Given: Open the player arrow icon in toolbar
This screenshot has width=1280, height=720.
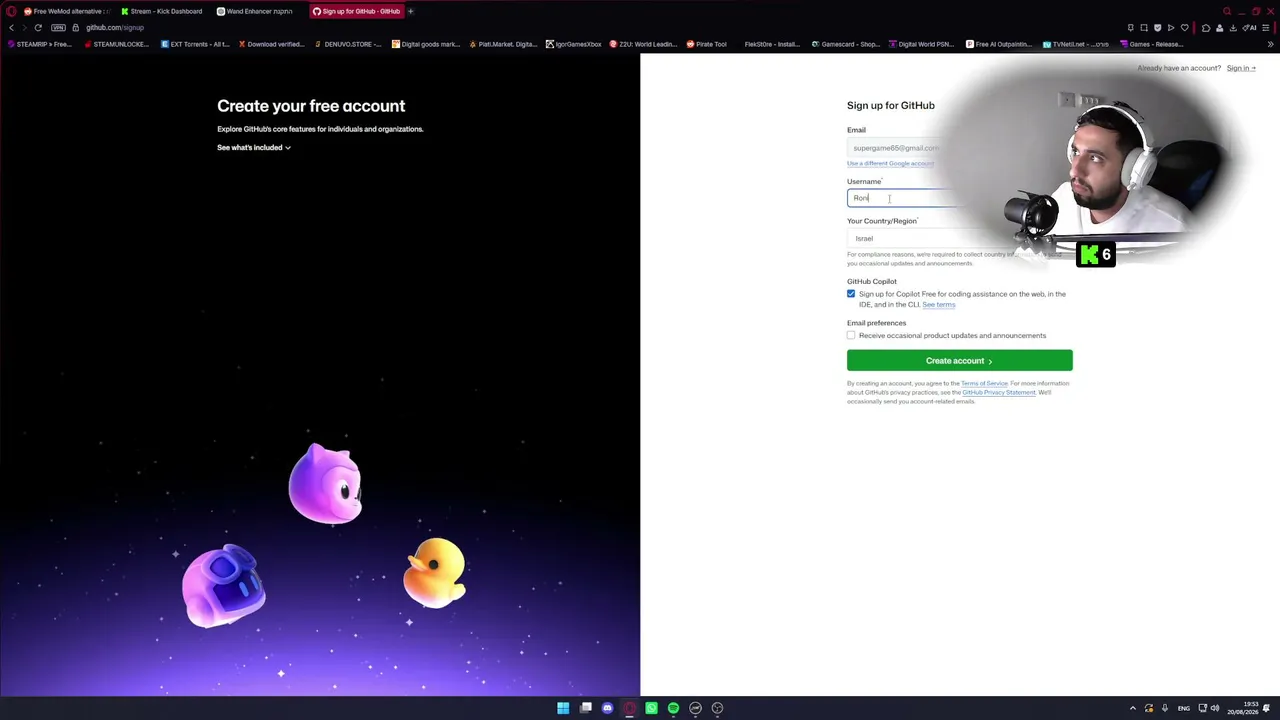Looking at the screenshot, I should point(1171,27).
